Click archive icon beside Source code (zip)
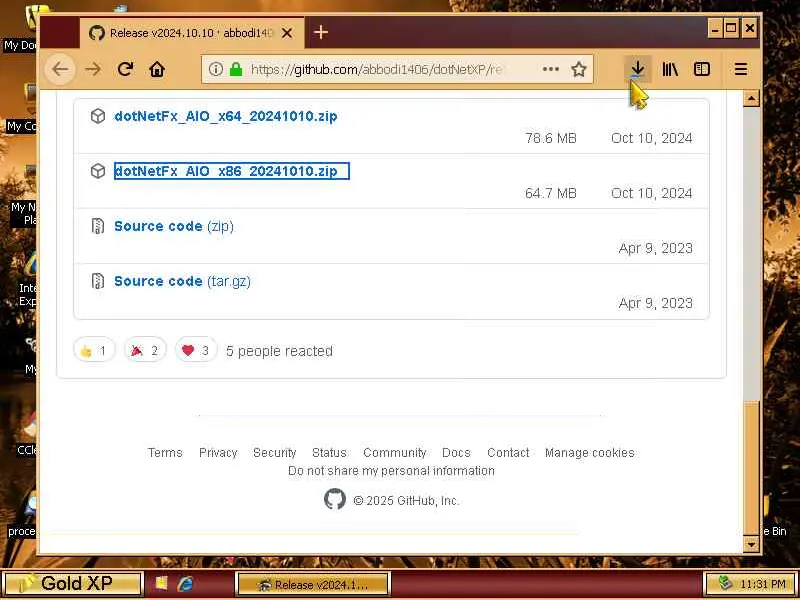Screen dimensions: 800x600 pyautogui.click(x=97, y=226)
